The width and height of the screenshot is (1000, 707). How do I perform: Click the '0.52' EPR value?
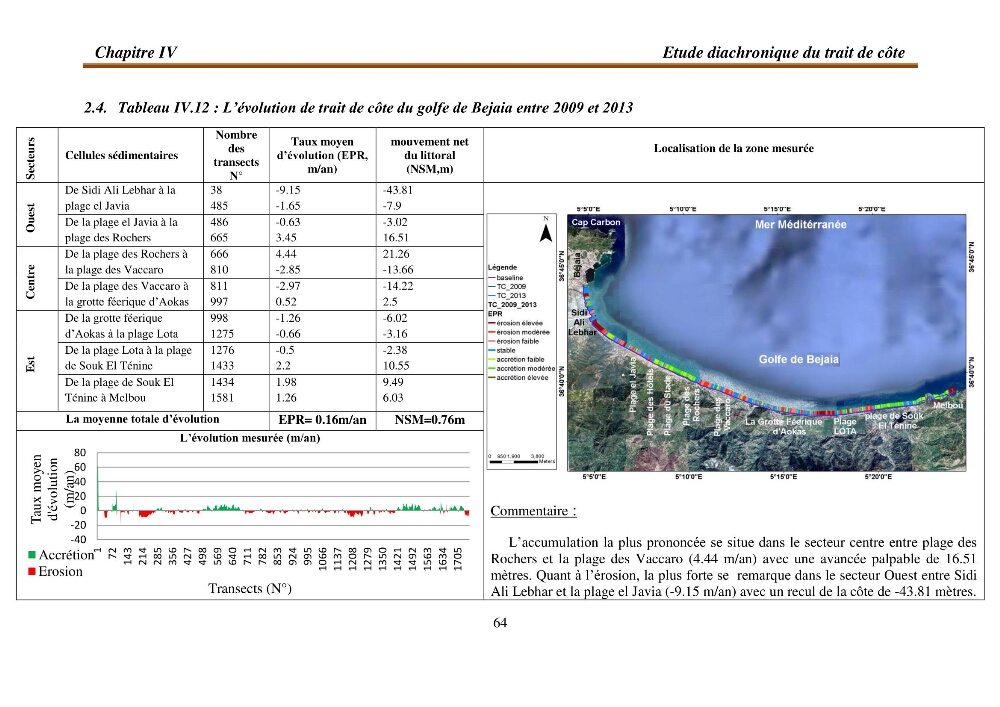[286, 302]
